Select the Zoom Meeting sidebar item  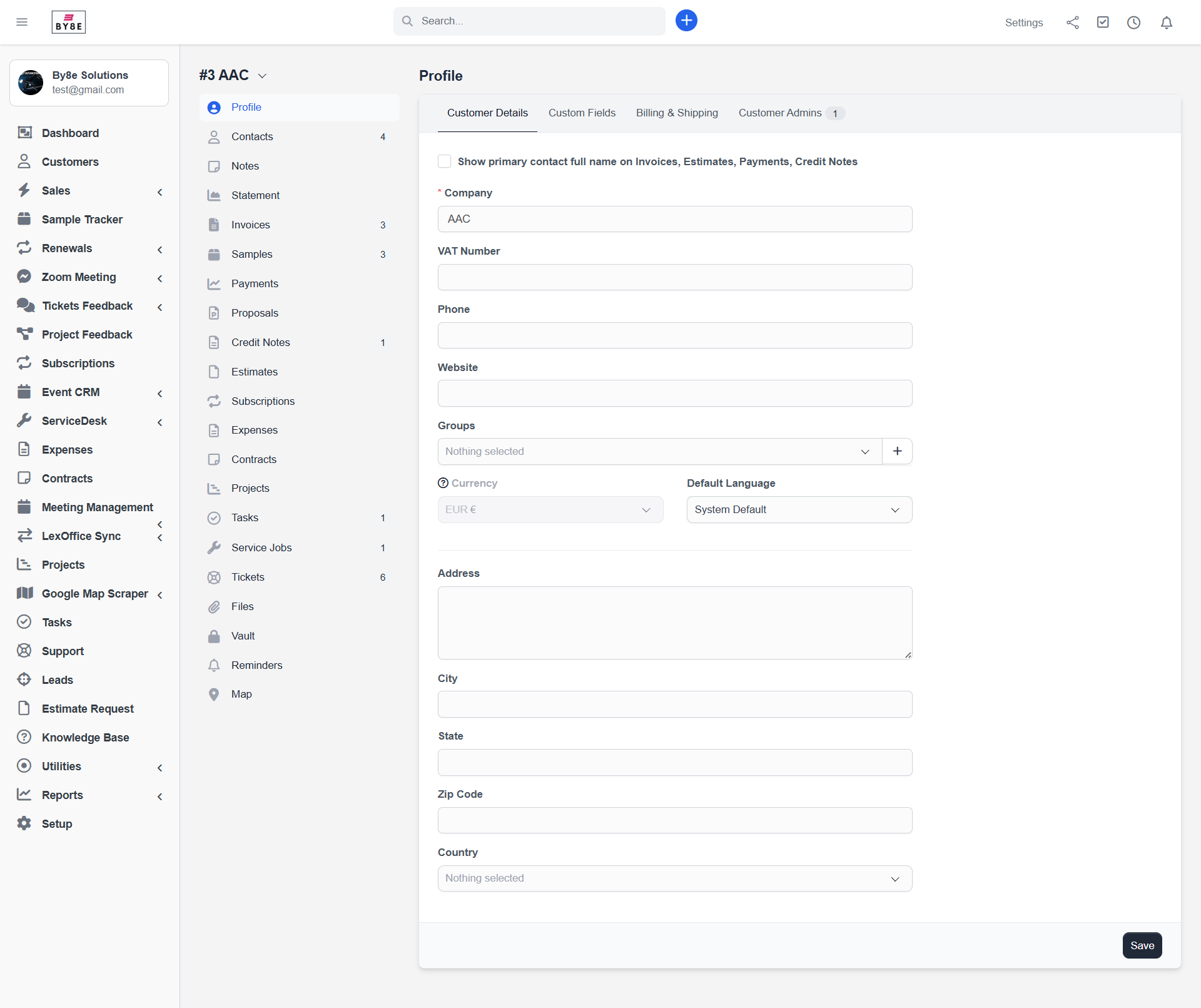click(x=79, y=277)
